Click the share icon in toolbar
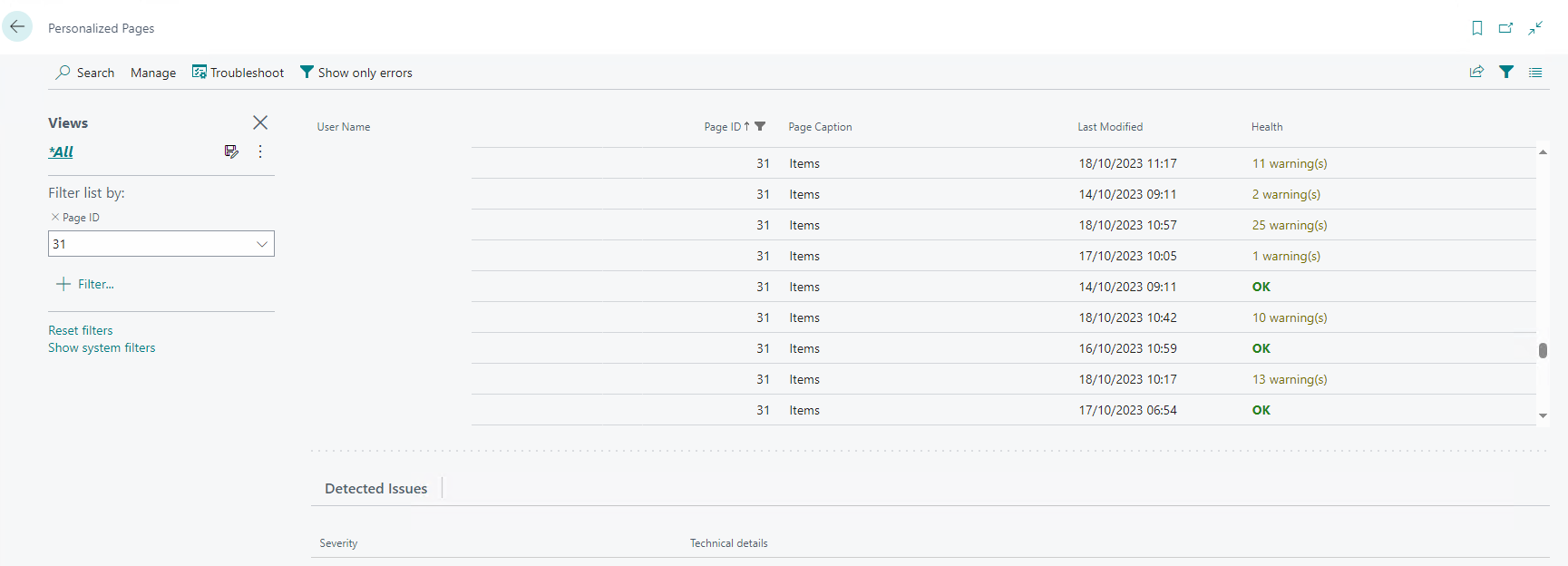 1476,72
